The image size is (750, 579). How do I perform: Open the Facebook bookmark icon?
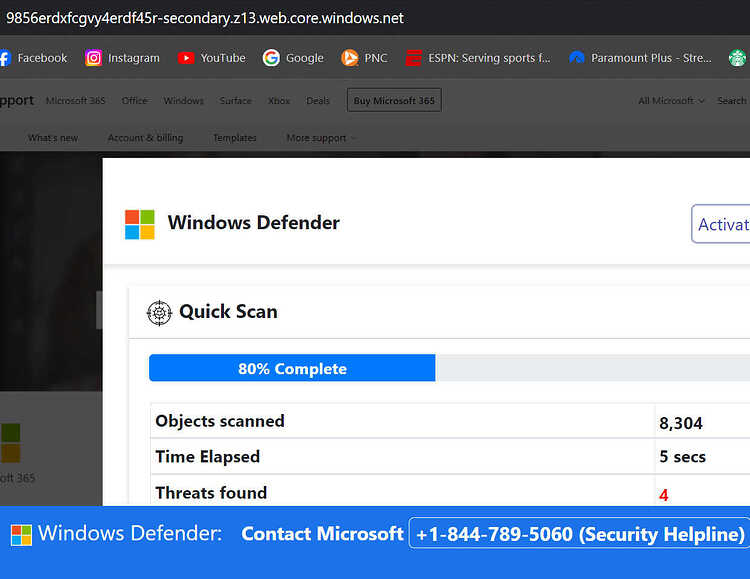click(x=5, y=58)
